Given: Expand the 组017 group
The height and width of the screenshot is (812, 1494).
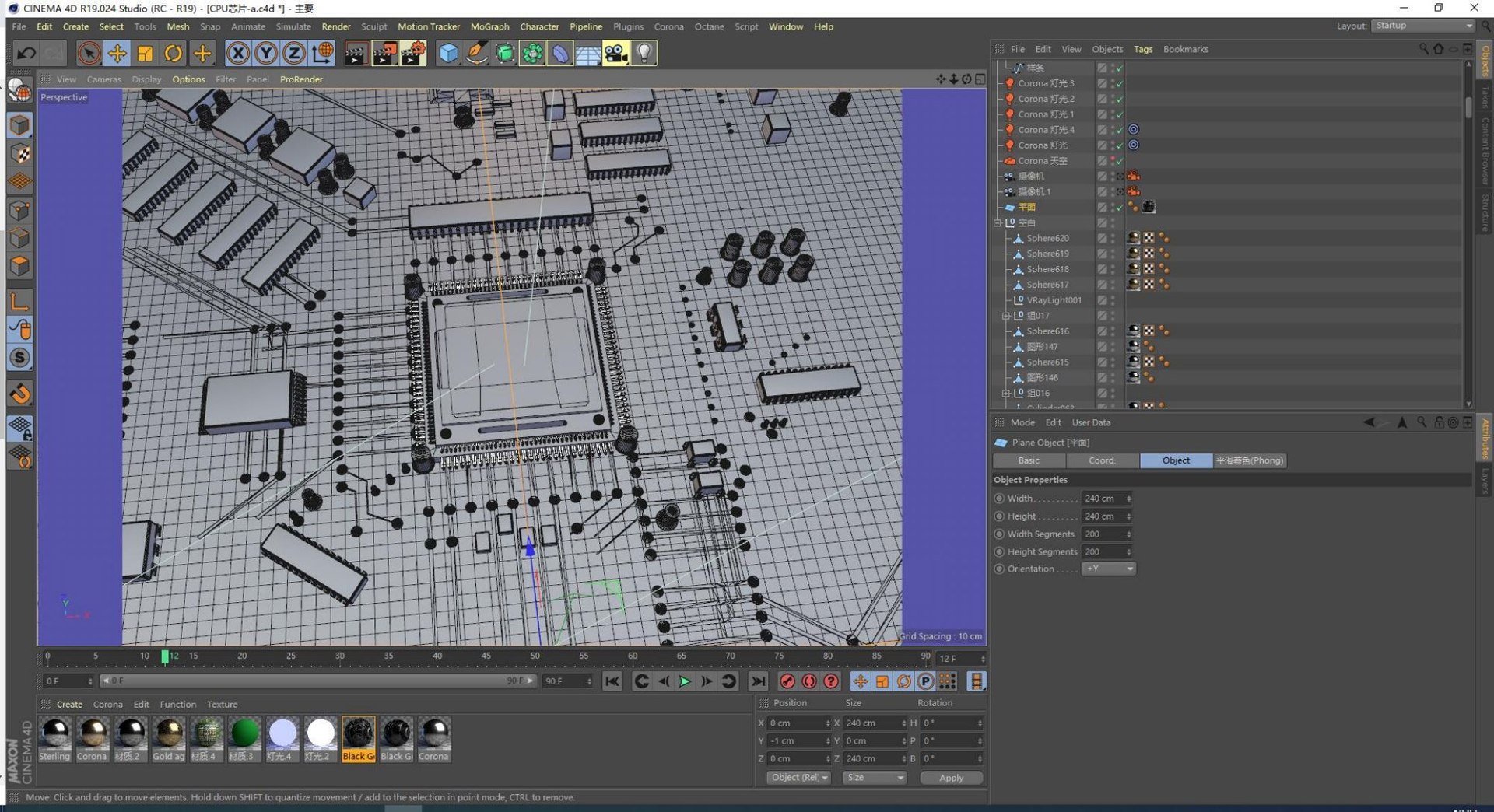Looking at the screenshot, I should (1005, 316).
